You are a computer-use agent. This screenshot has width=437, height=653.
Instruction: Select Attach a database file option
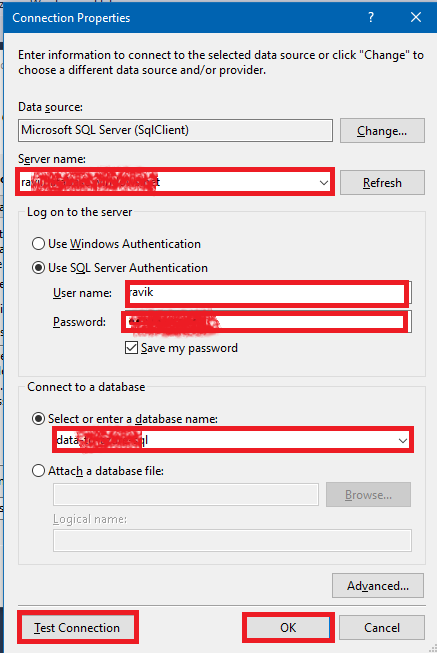point(38,471)
